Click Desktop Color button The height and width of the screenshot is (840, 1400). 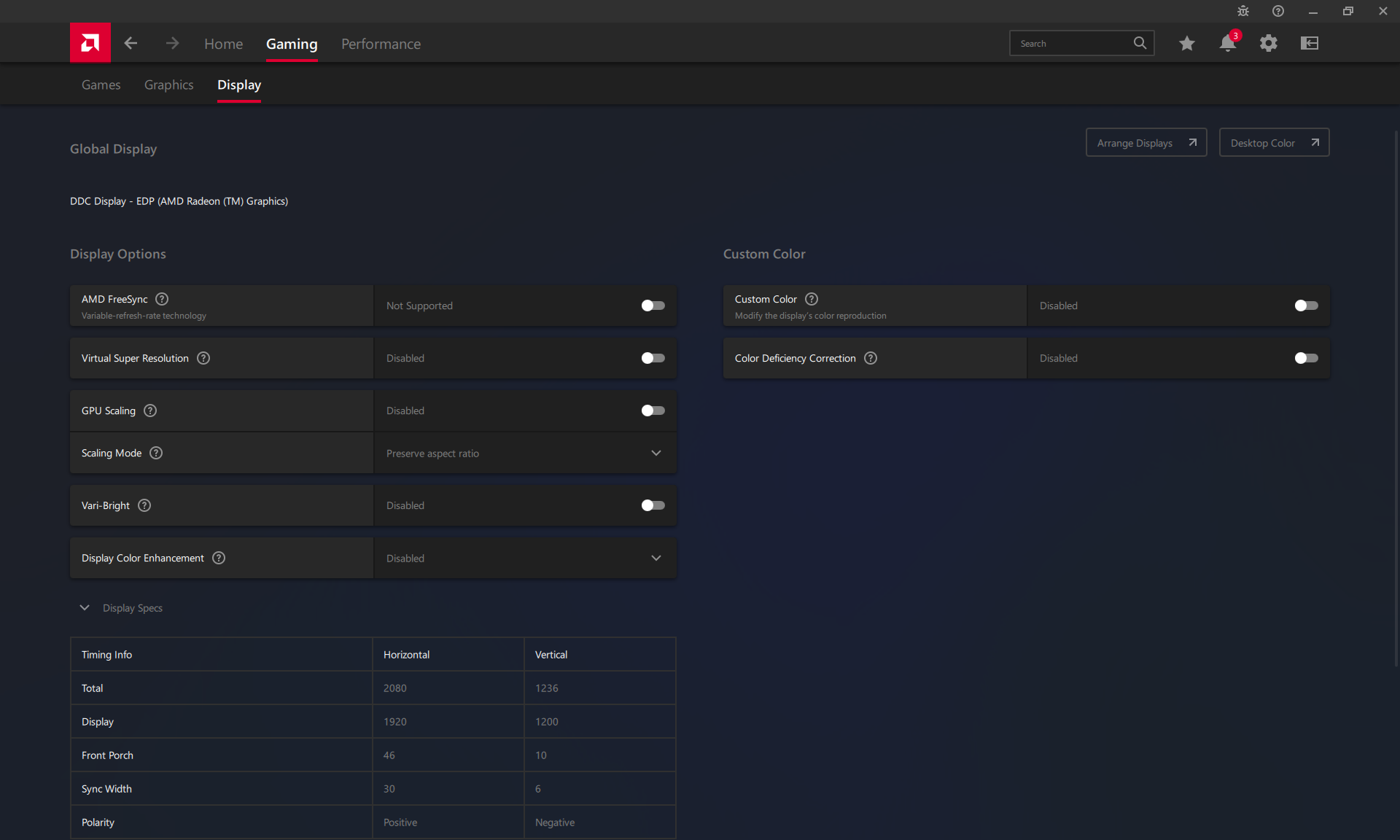[x=1274, y=142]
